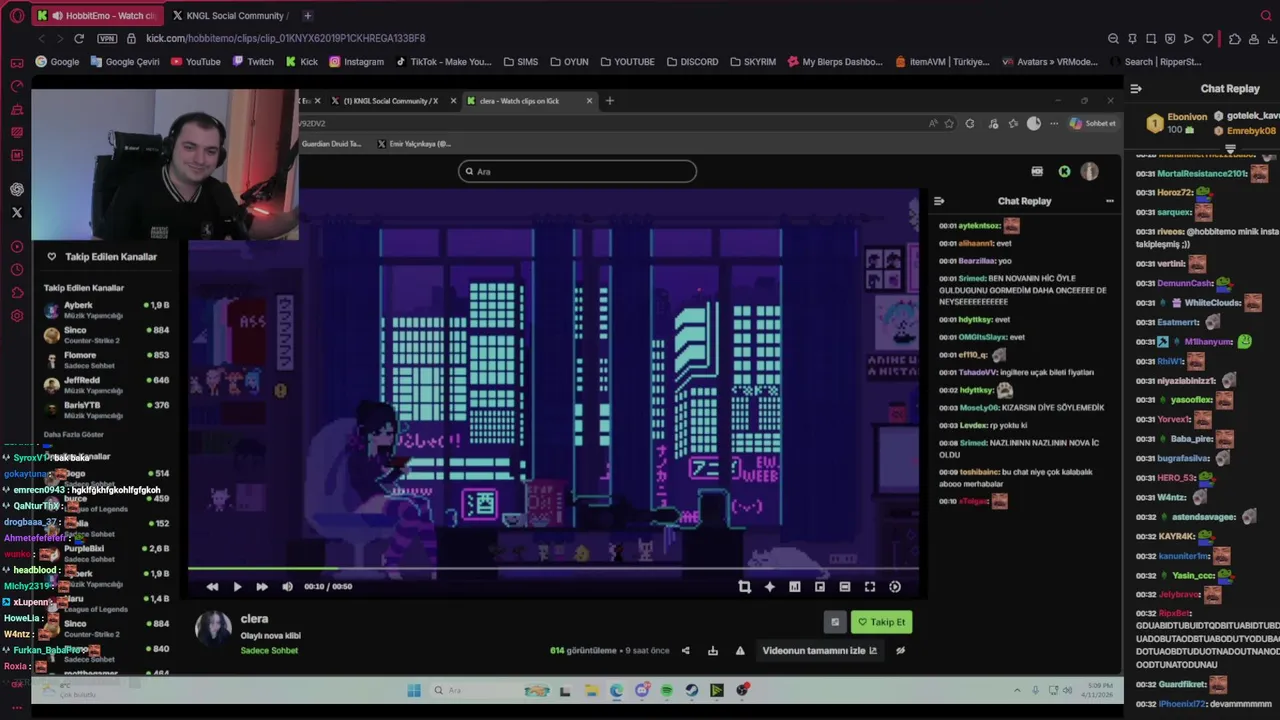The height and width of the screenshot is (720, 1280).
Task: Play the clip with the play button
Action: click(237, 587)
